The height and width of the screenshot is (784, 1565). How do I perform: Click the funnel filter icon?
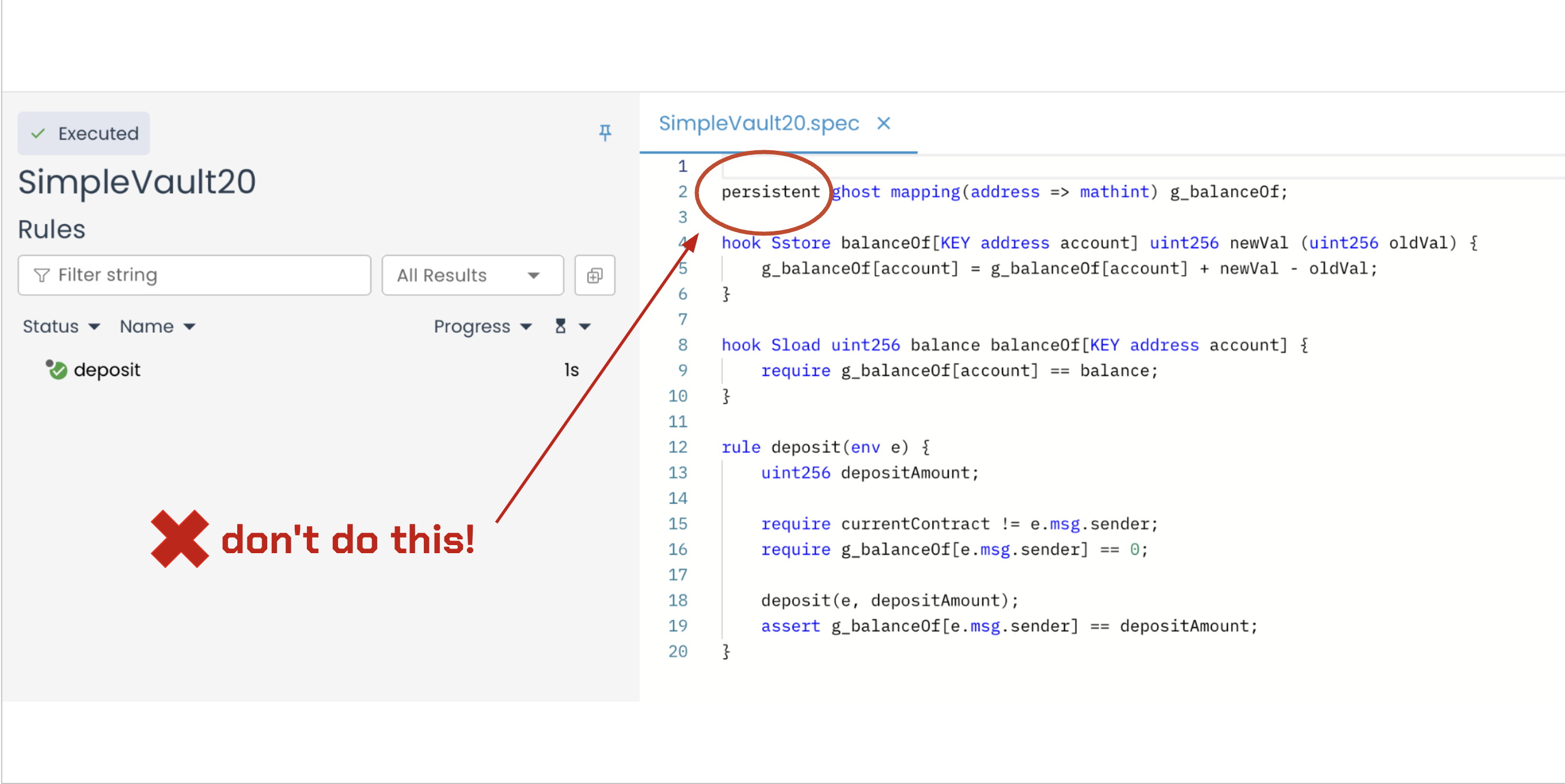point(41,276)
